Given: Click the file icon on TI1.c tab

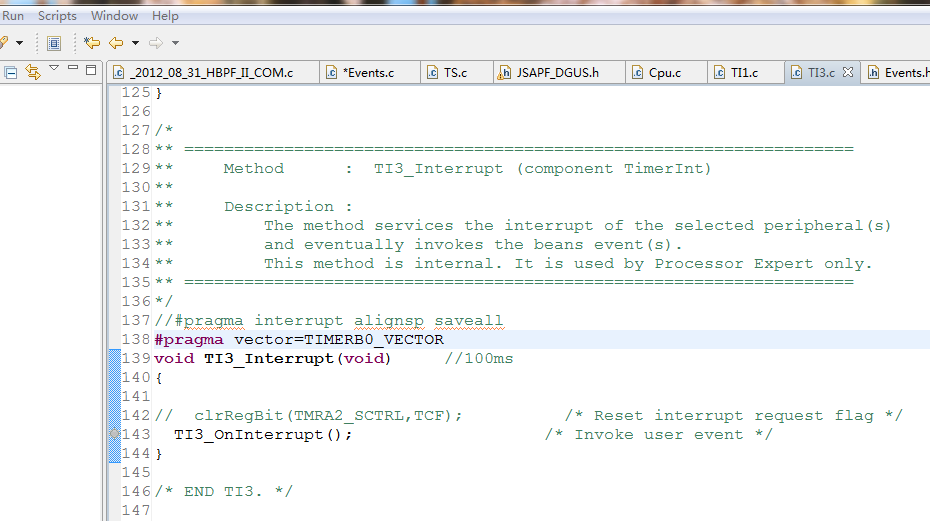Looking at the screenshot, I should [x=719, y=72].
